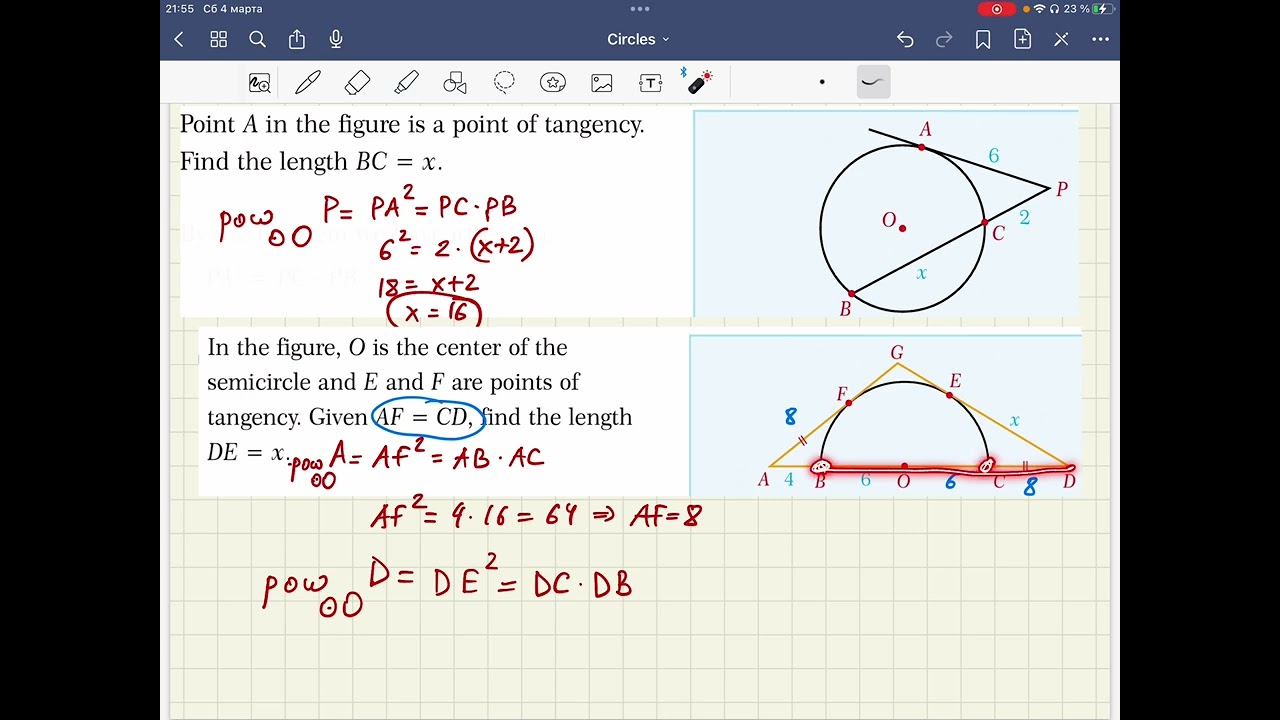Add a new page
The image size is (1280, 720).
tap(1022, 39)
